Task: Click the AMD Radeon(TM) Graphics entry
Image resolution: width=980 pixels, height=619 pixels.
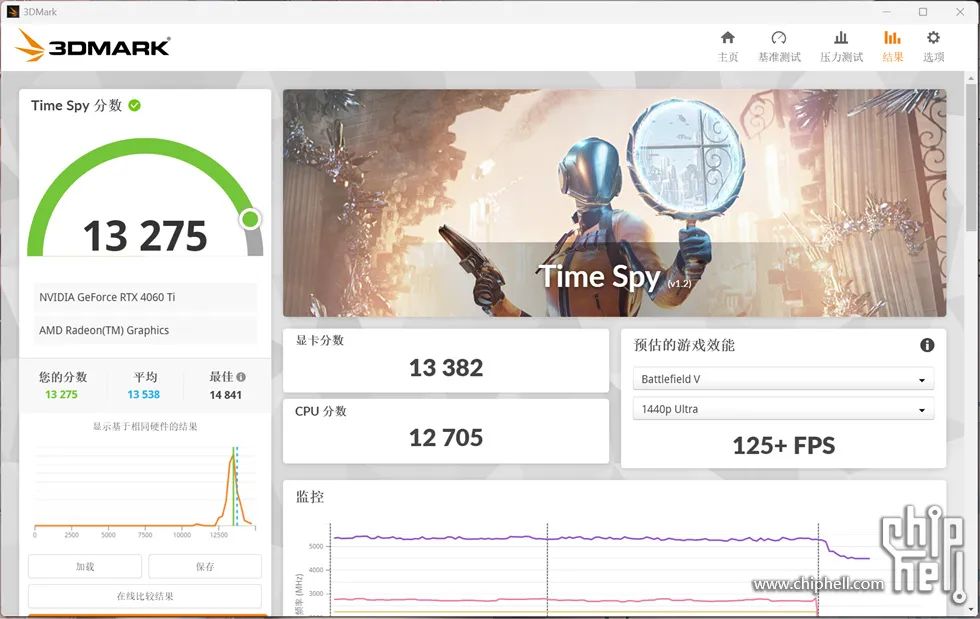Action: click(145, 330)
